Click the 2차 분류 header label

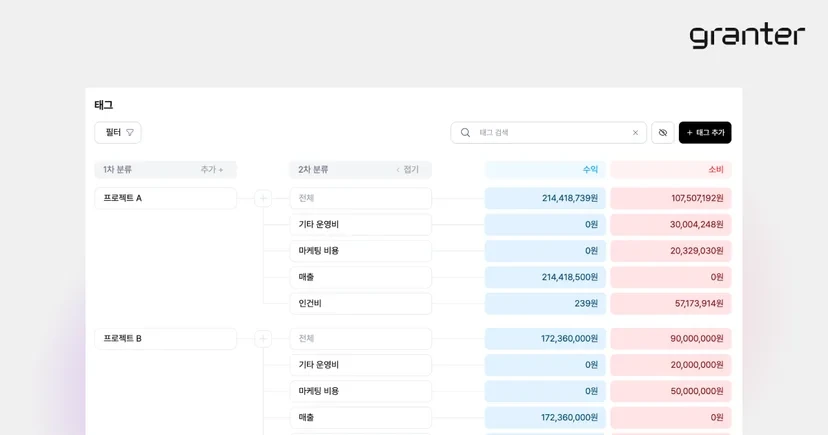[x=313, y=169]
